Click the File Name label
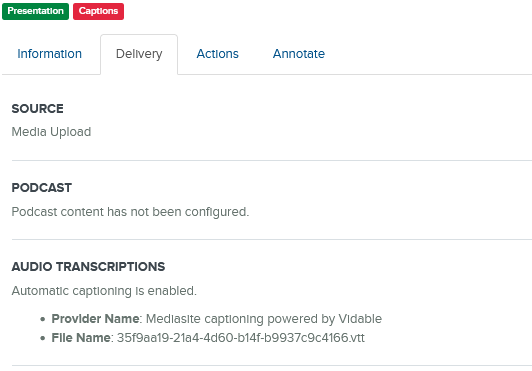Screen dimensions: 532x371 coord(81,338)
